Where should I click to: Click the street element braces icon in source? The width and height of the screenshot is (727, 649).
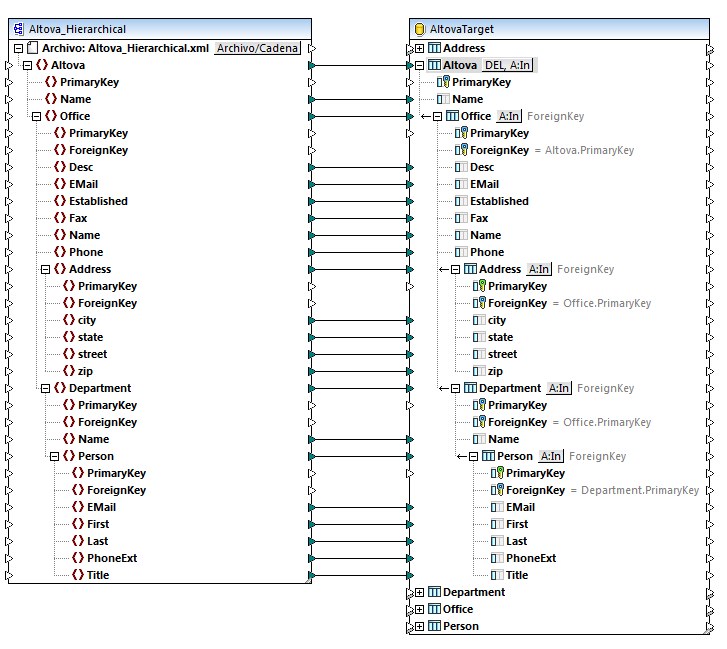69,354
